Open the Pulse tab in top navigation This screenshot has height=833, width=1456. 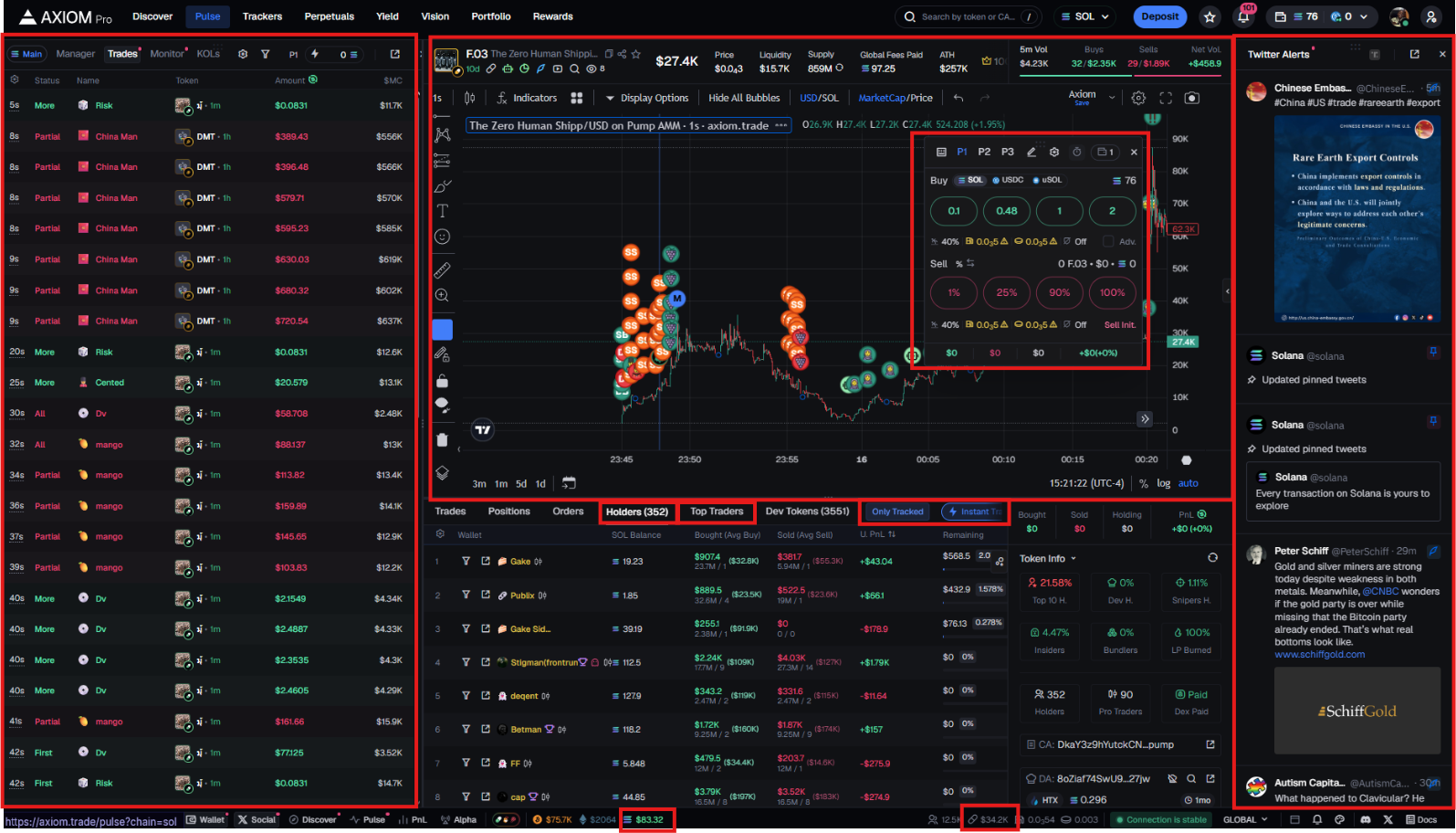click(x=207, y=16)
